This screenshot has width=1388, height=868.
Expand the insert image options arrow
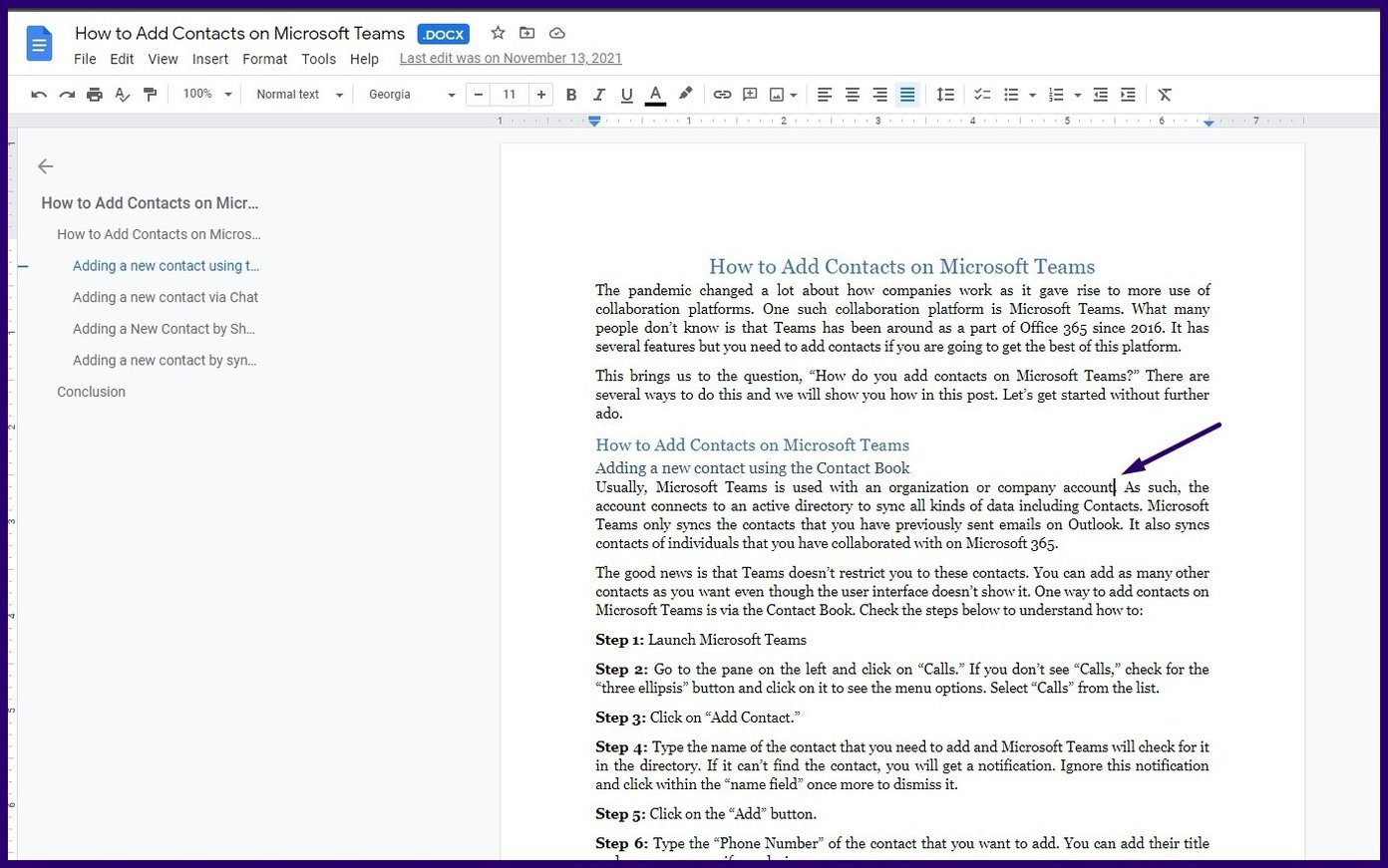point(794,96)
